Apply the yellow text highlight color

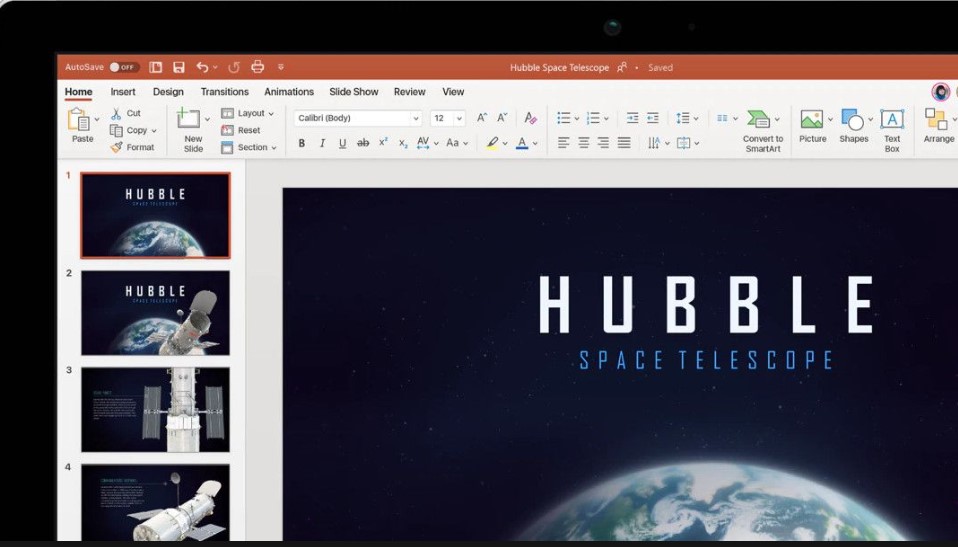(492, 143)
